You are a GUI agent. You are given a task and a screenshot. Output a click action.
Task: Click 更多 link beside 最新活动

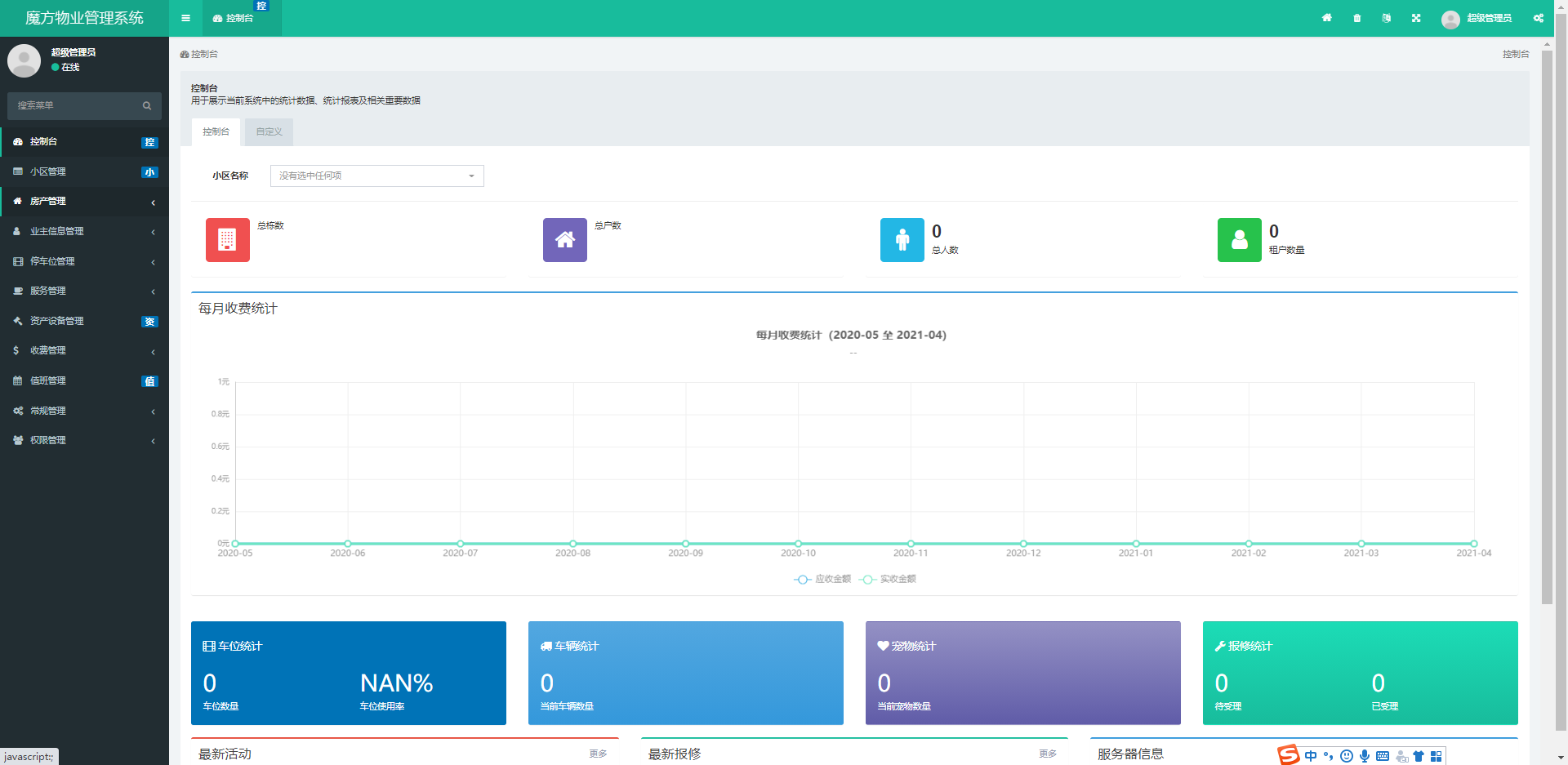598,754
